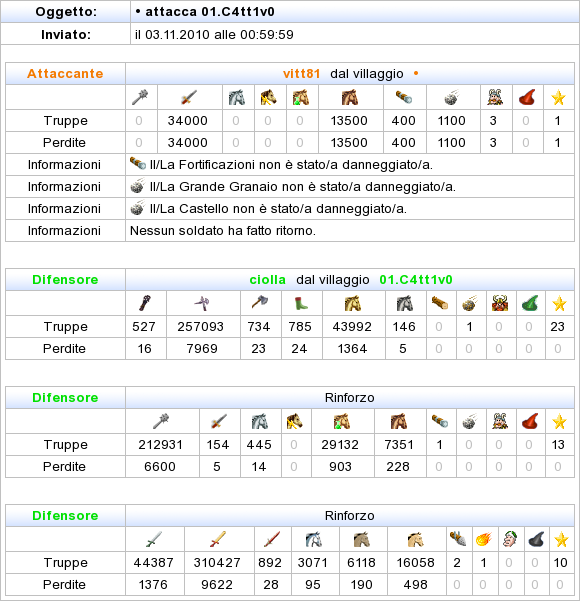This screenshot has width=580, height=601.
Task: Click the 9622 losses cell
Action: pos(217,585)
